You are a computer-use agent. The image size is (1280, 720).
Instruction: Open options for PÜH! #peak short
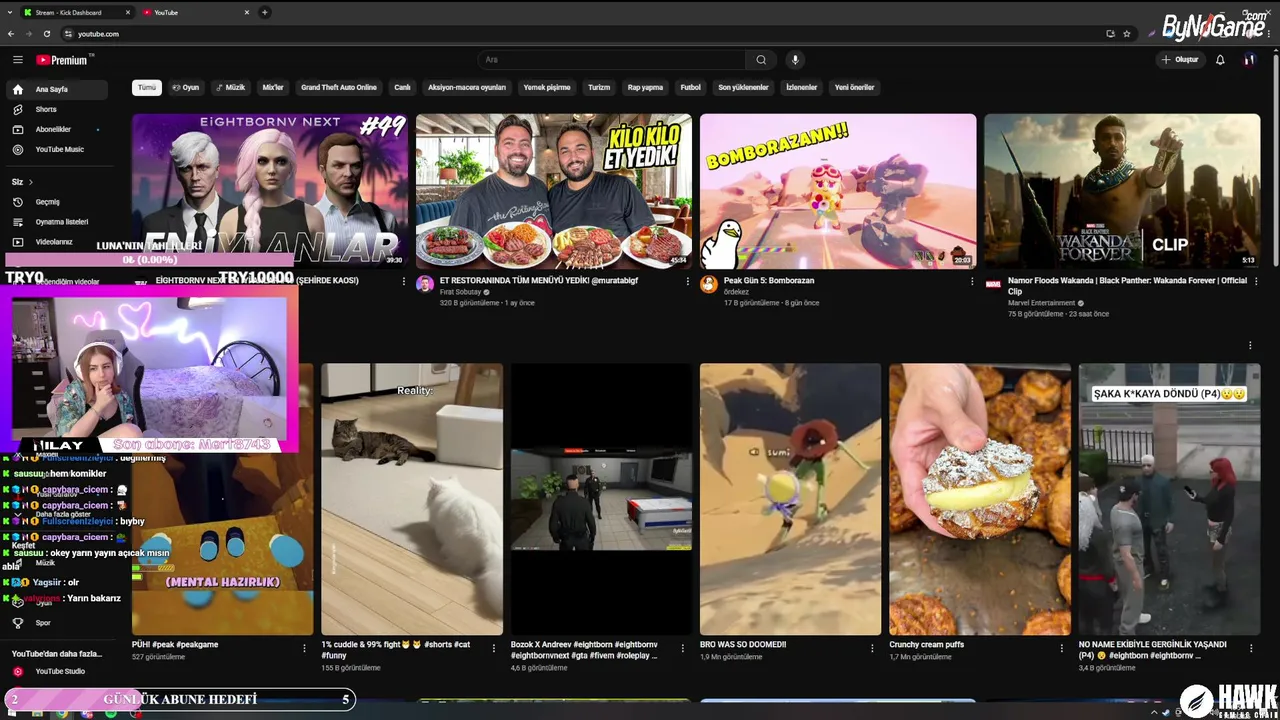(x=305, y=648)
